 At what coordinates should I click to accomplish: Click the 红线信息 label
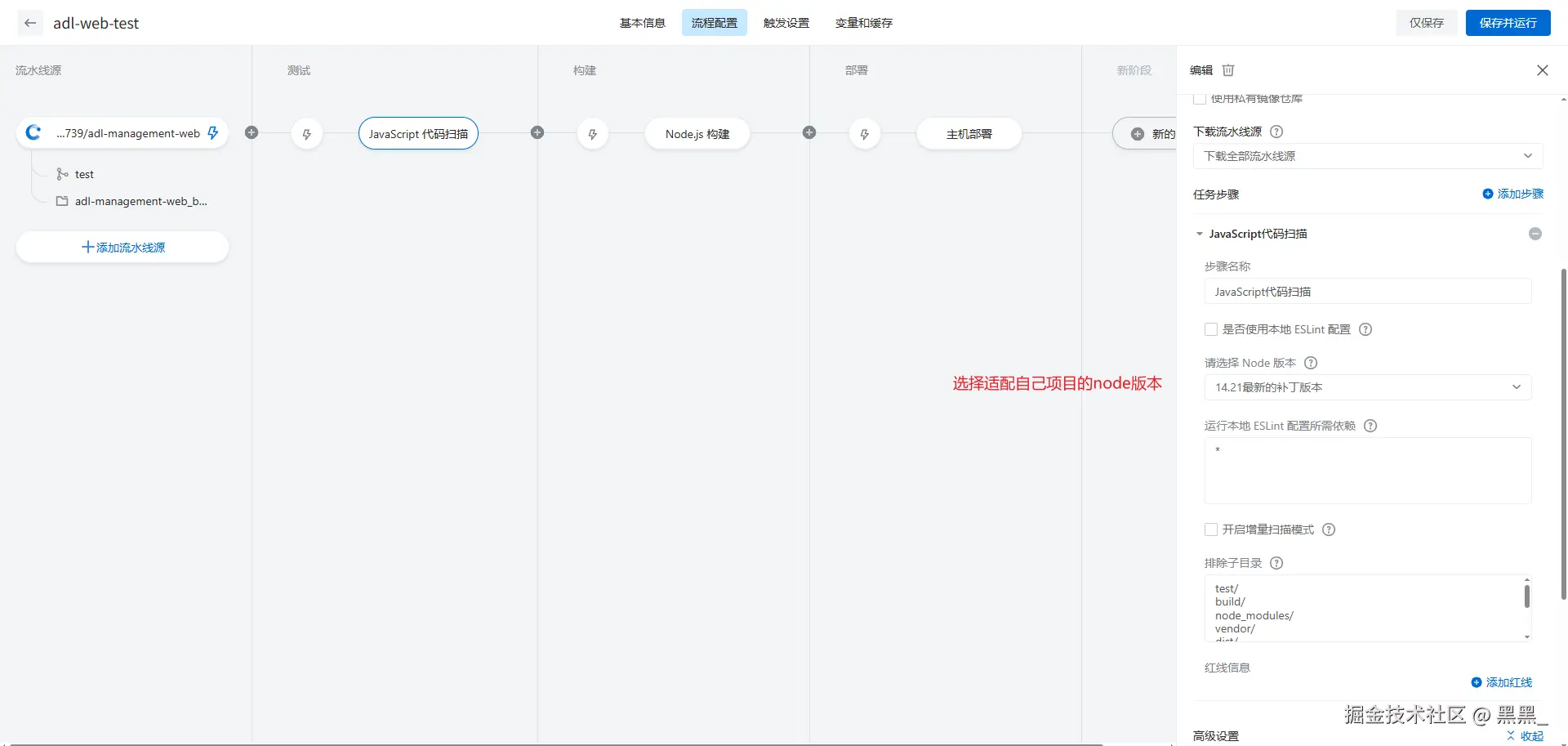1227,668
